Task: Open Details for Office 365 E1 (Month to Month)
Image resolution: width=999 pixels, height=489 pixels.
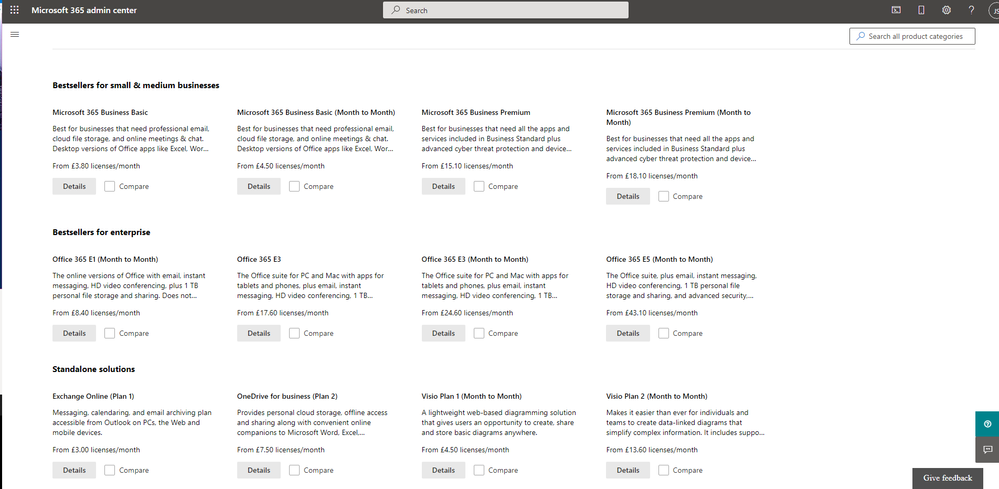Action: tap(74, 333)
